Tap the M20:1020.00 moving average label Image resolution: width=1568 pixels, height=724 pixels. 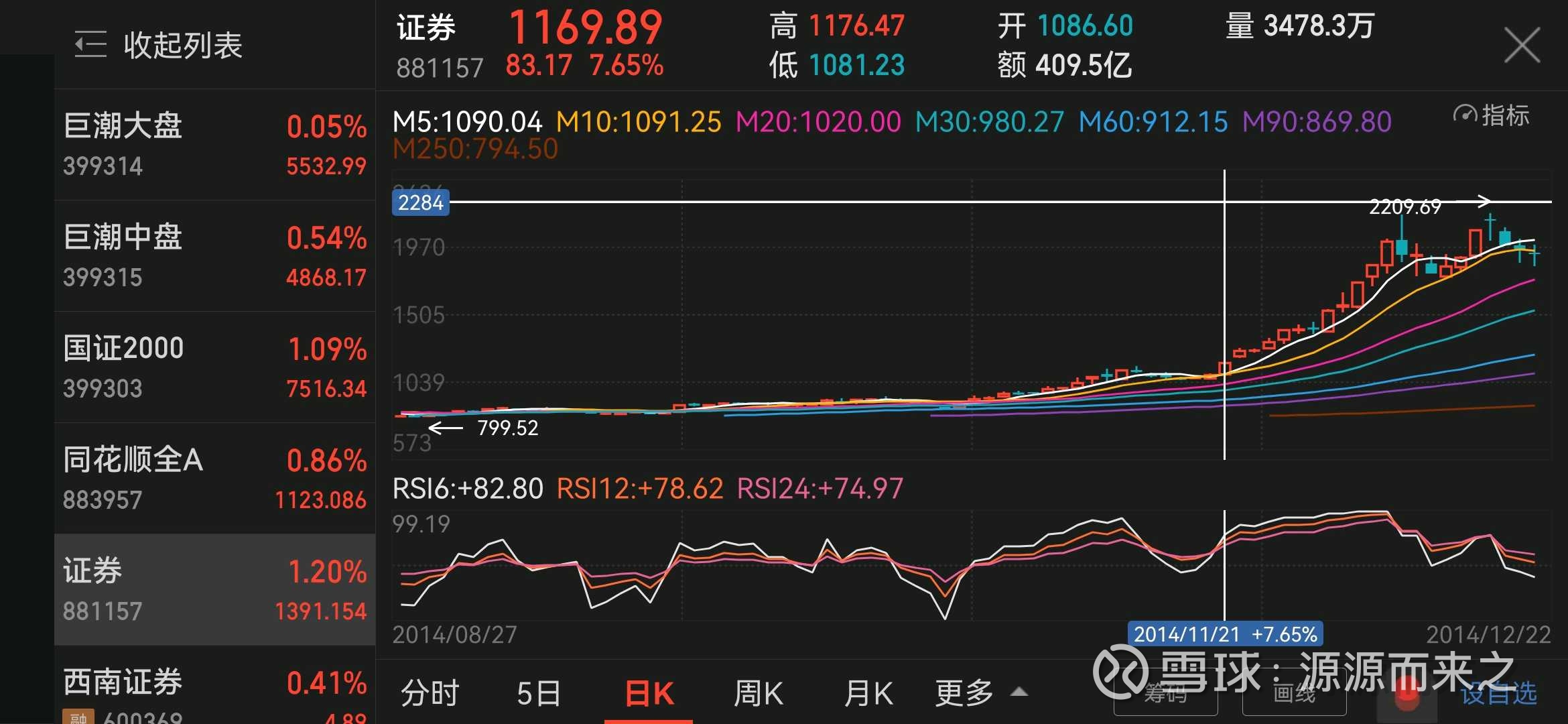click(x=818, y=122)
